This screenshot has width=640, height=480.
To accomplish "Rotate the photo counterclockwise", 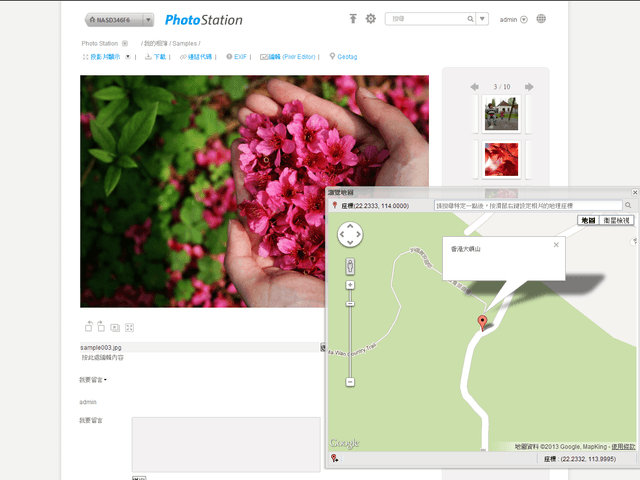I will 88,326.
